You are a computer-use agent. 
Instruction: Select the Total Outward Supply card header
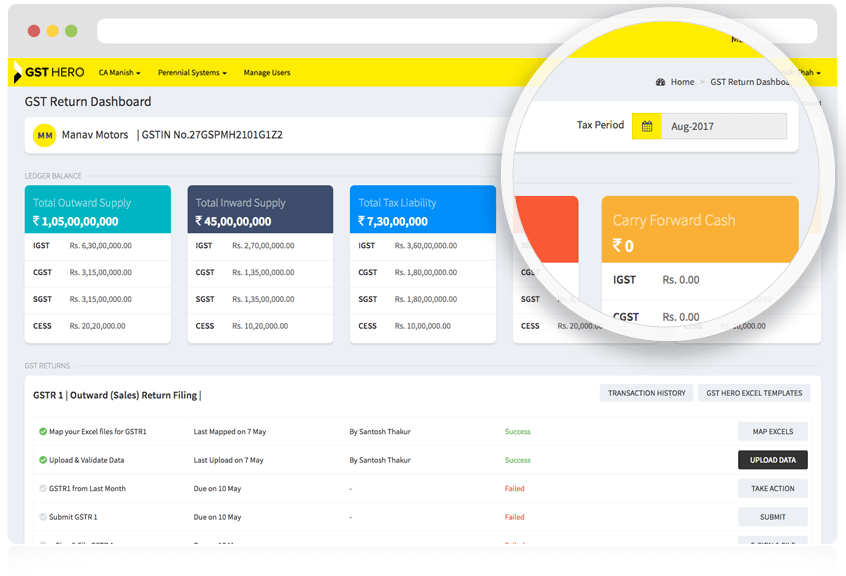coord(98,209)
